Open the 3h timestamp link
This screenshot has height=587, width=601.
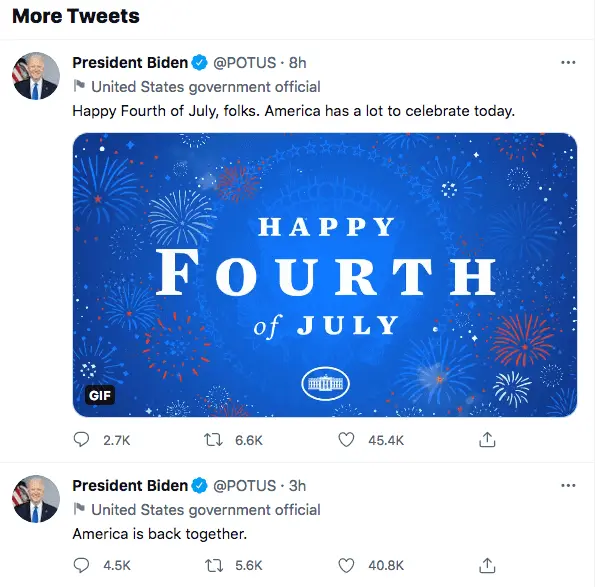click(297, 486)
